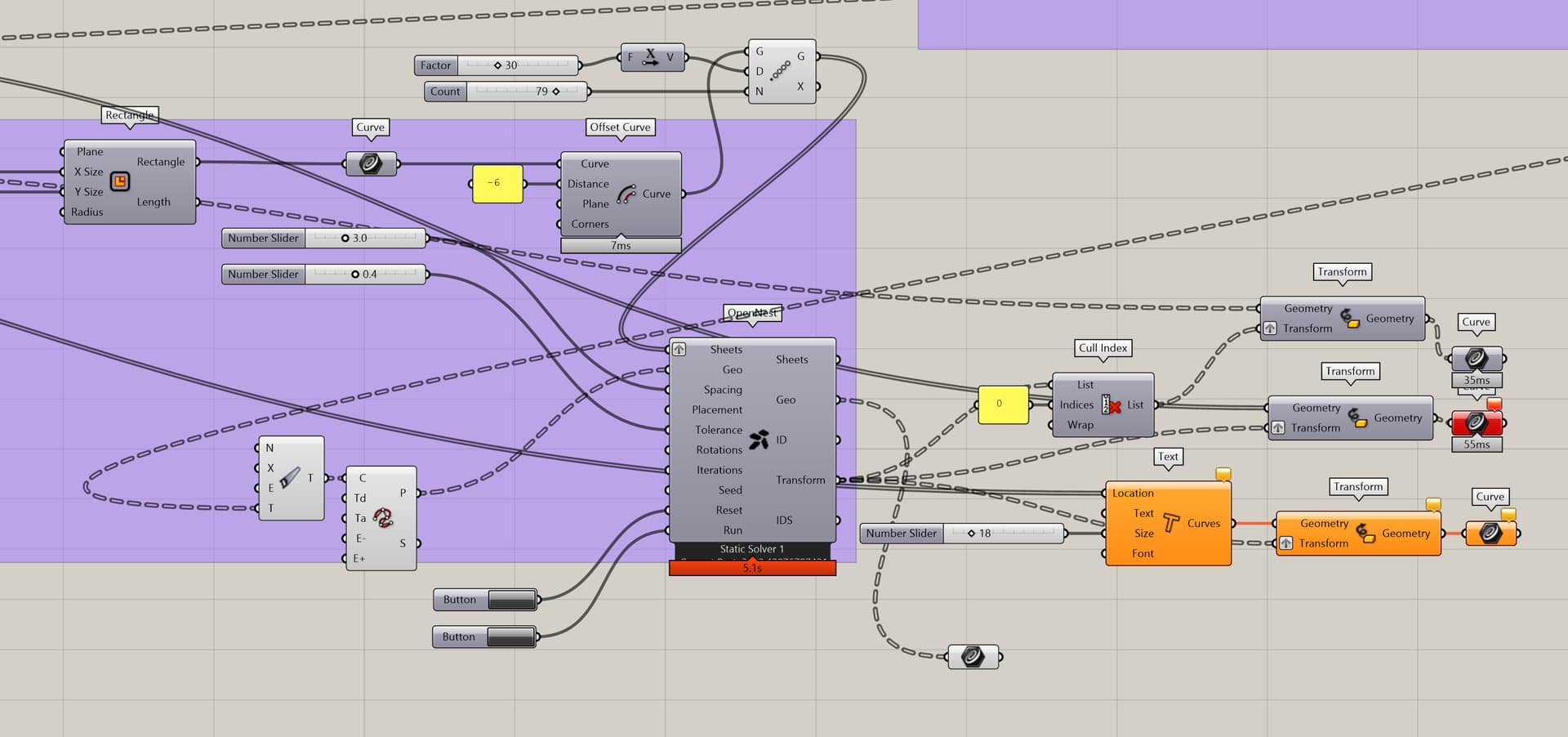This screenshot has width=1568, height=737.
Task: Click the Number Slider handle at 3.0
Action: pyautogui.click(x=345, y=239)
